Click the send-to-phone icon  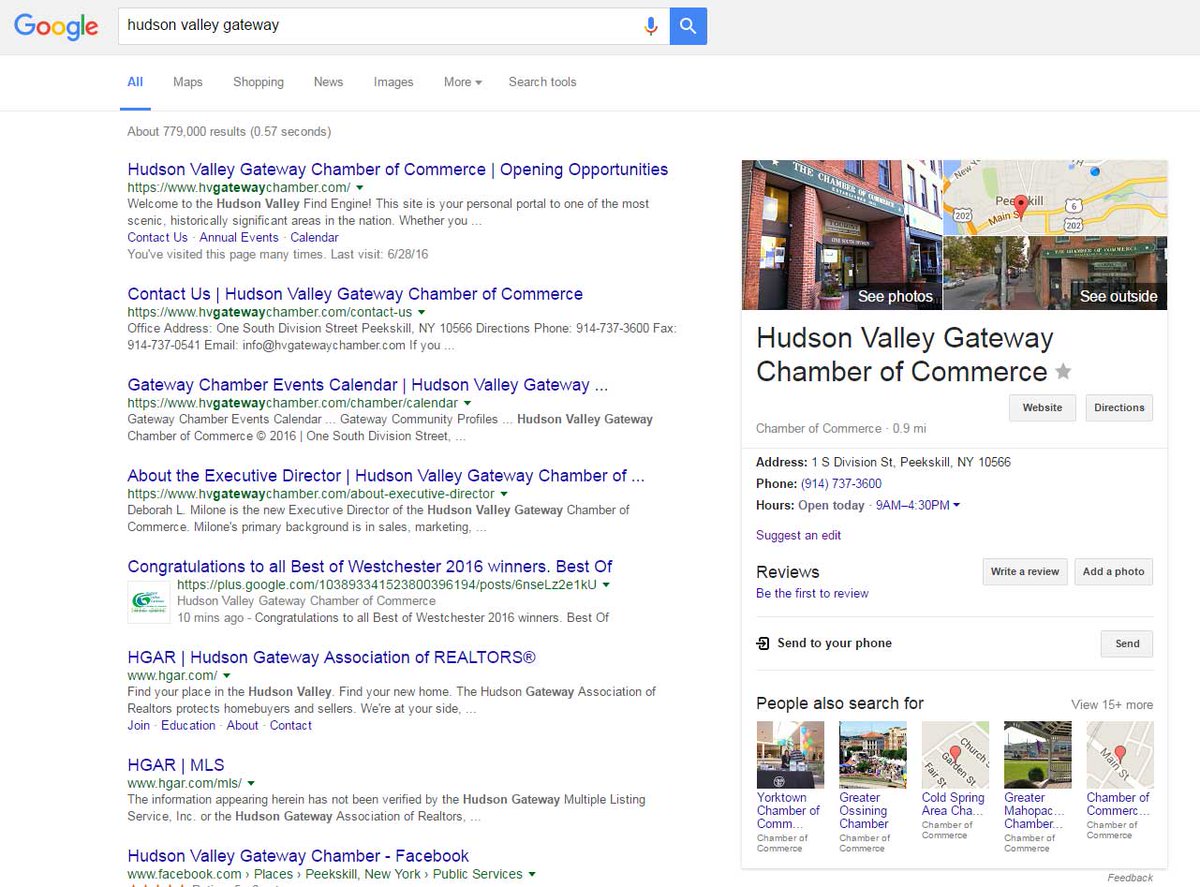point(764,643)
